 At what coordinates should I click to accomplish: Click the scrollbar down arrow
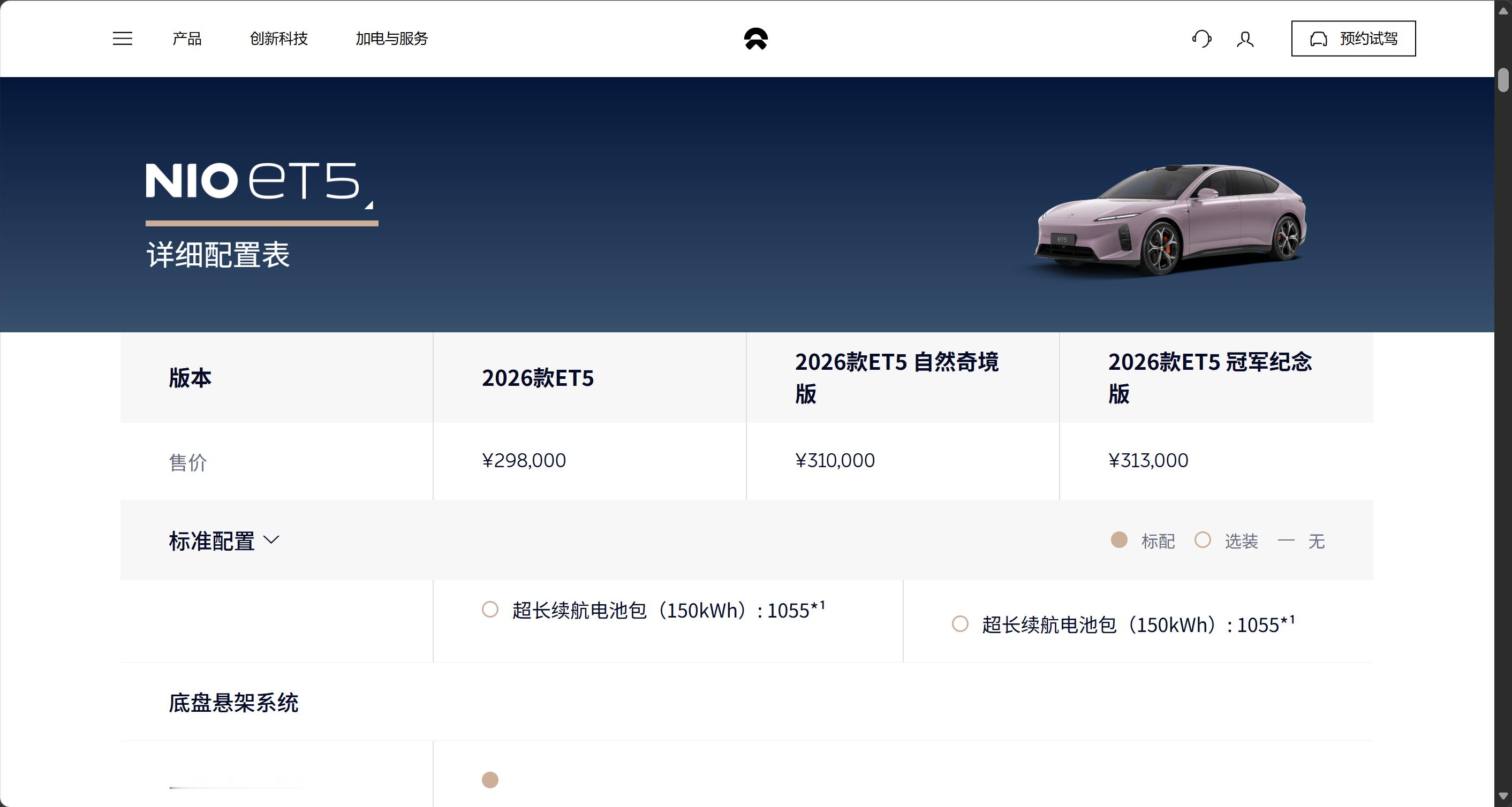pos(1502,796)
